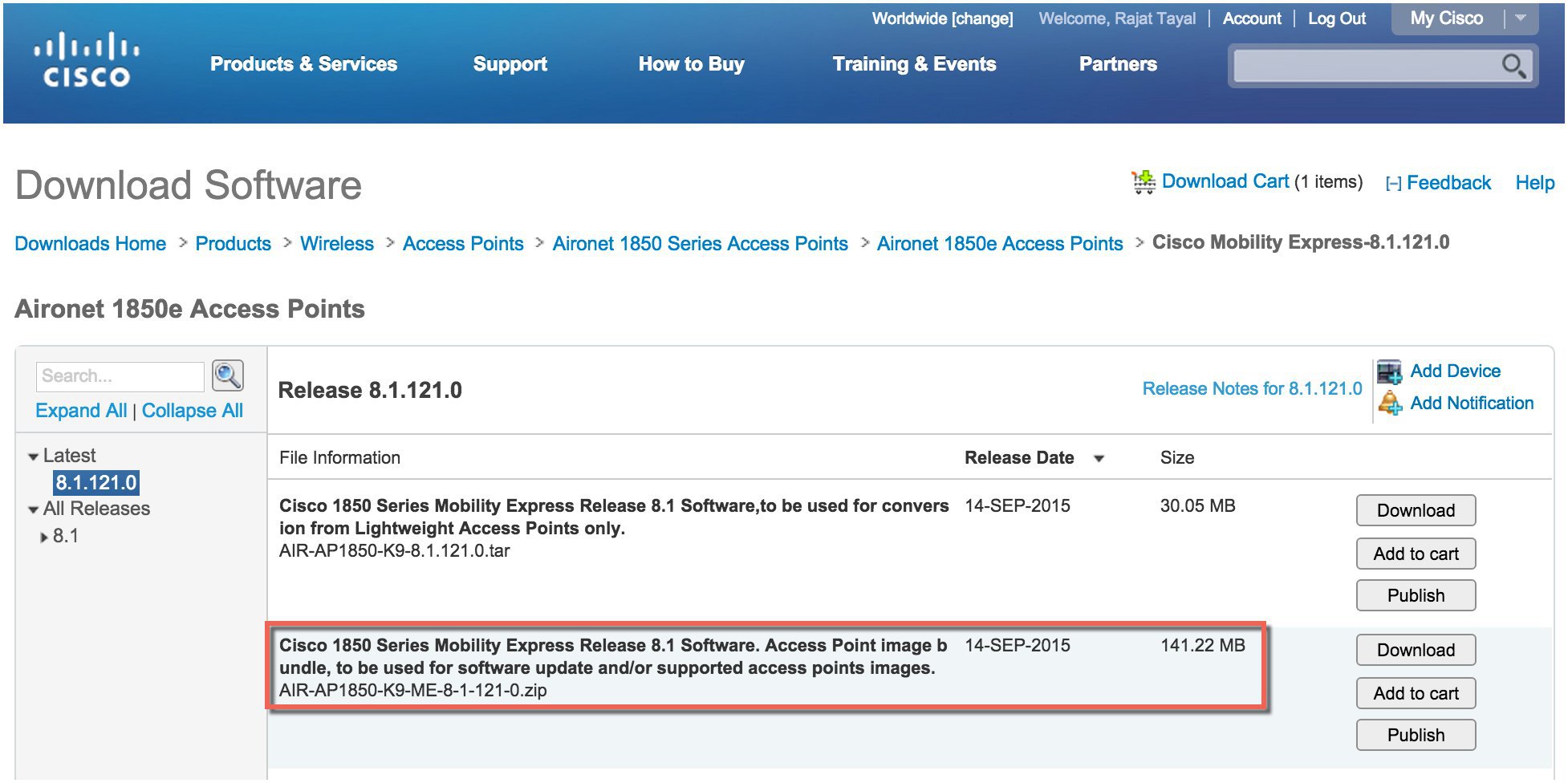Click the Release Date column header
The image size is (1568, 783).
coord(1019,458)
